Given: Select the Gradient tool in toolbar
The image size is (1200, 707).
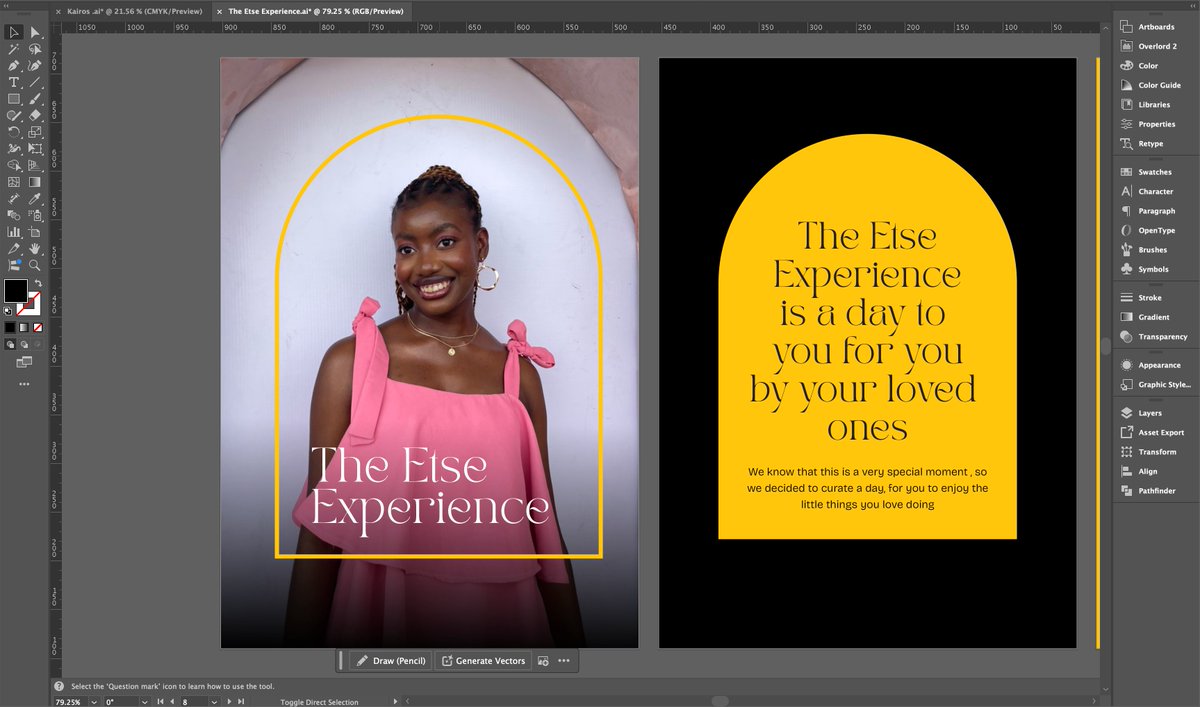Looking at the screenshot, I should tap(34, 182).
